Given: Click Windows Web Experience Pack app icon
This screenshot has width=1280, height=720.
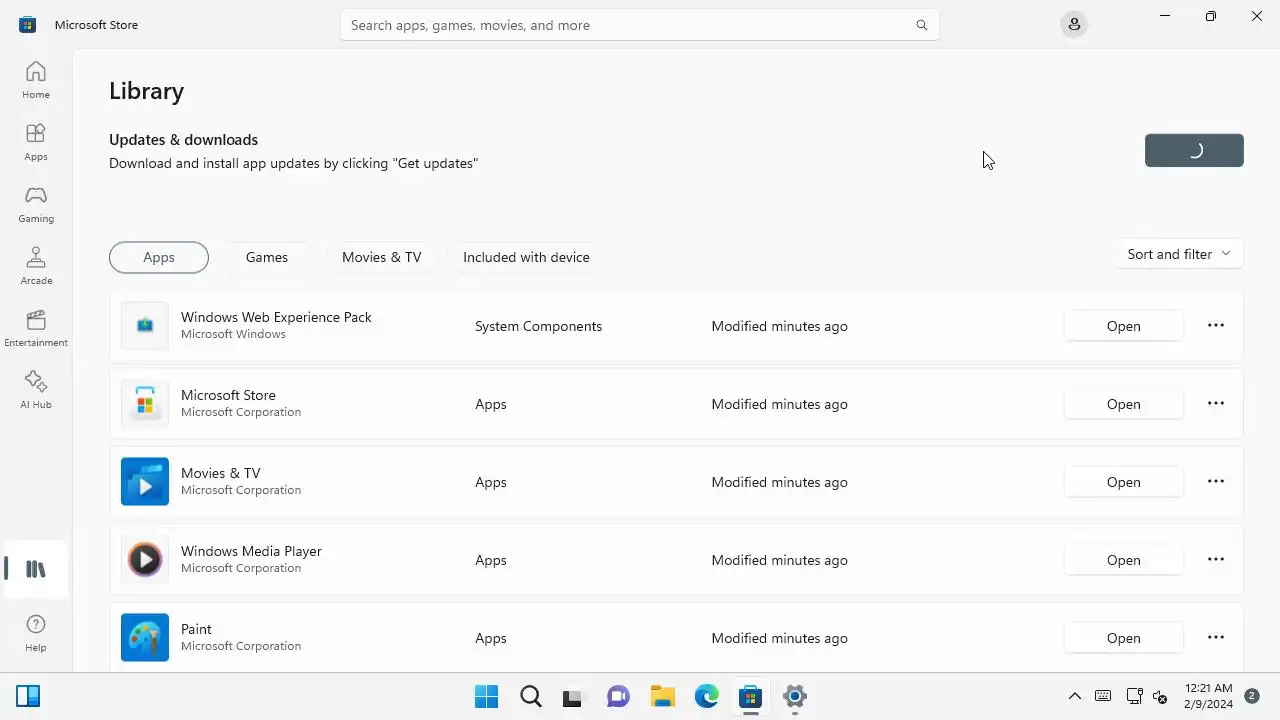Looking at the screenshot, I should click(x=145, y=326).
